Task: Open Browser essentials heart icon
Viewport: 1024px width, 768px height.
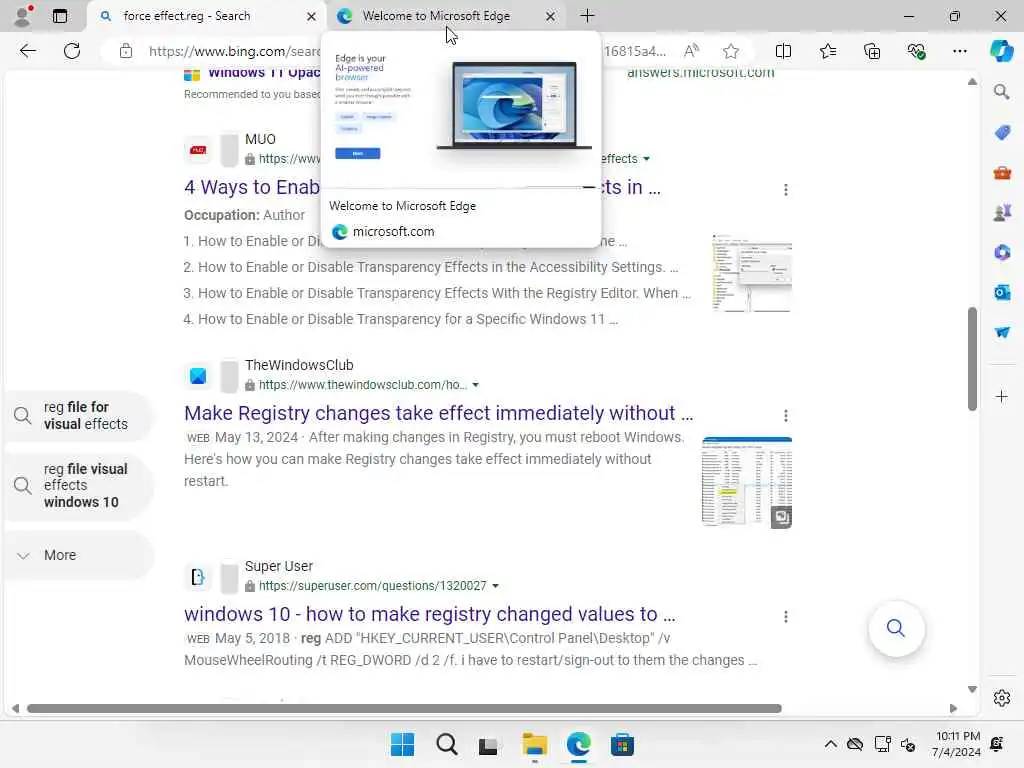Action: [916, 51]
